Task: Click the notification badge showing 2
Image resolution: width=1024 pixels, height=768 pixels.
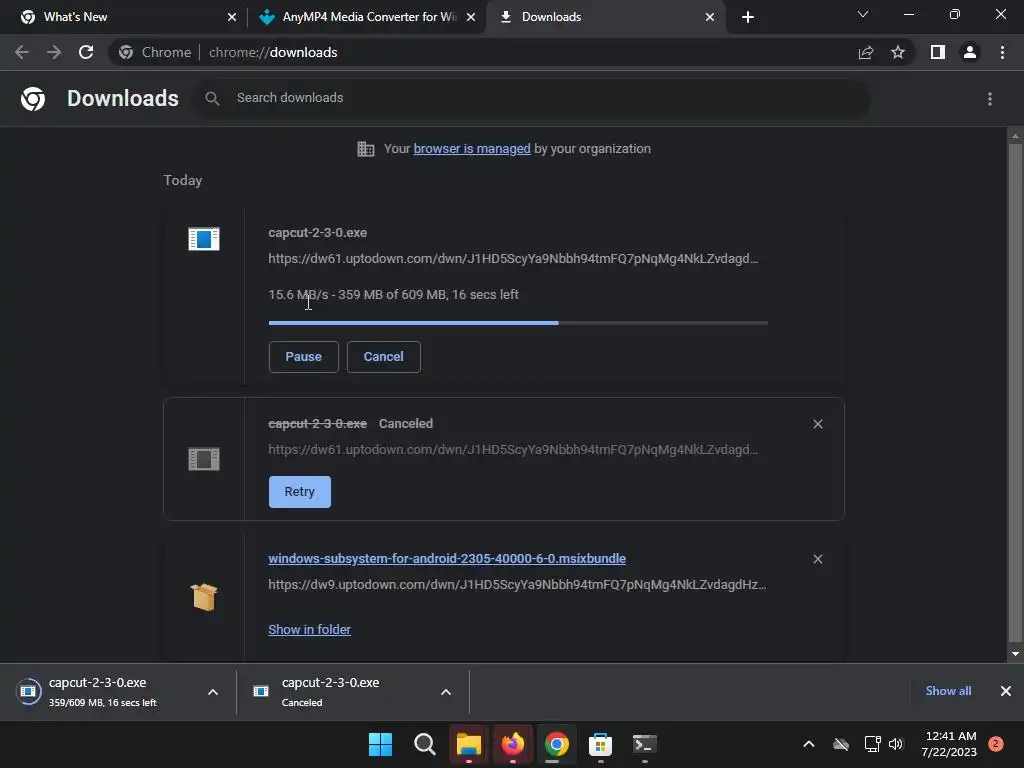Action: click(x=996, y=744)
